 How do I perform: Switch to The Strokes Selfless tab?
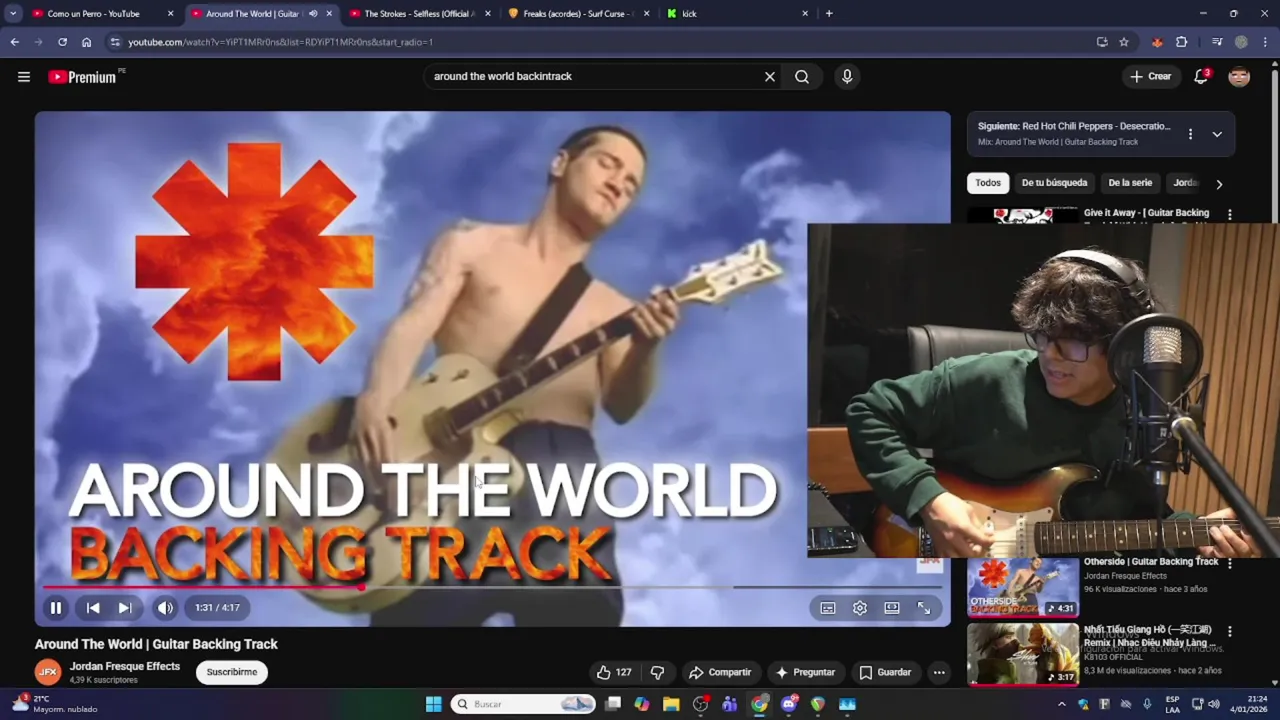pos(419,14)
